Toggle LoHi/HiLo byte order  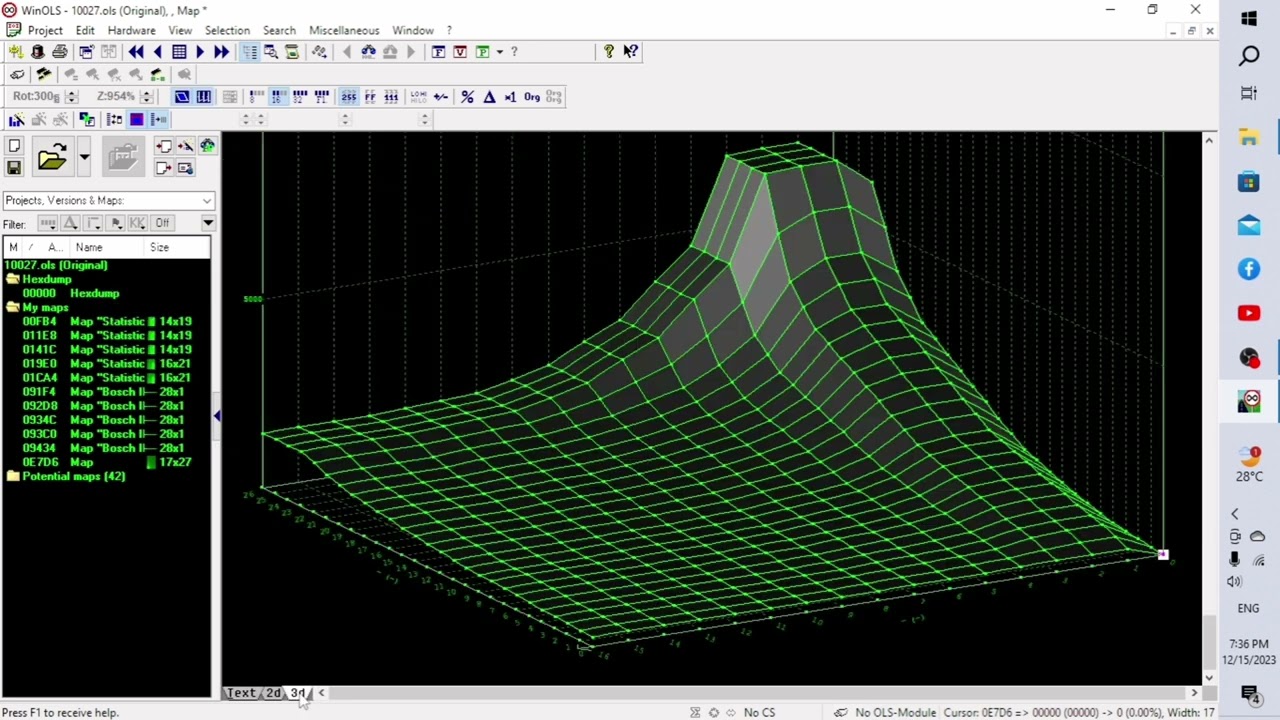coord(418,97)
